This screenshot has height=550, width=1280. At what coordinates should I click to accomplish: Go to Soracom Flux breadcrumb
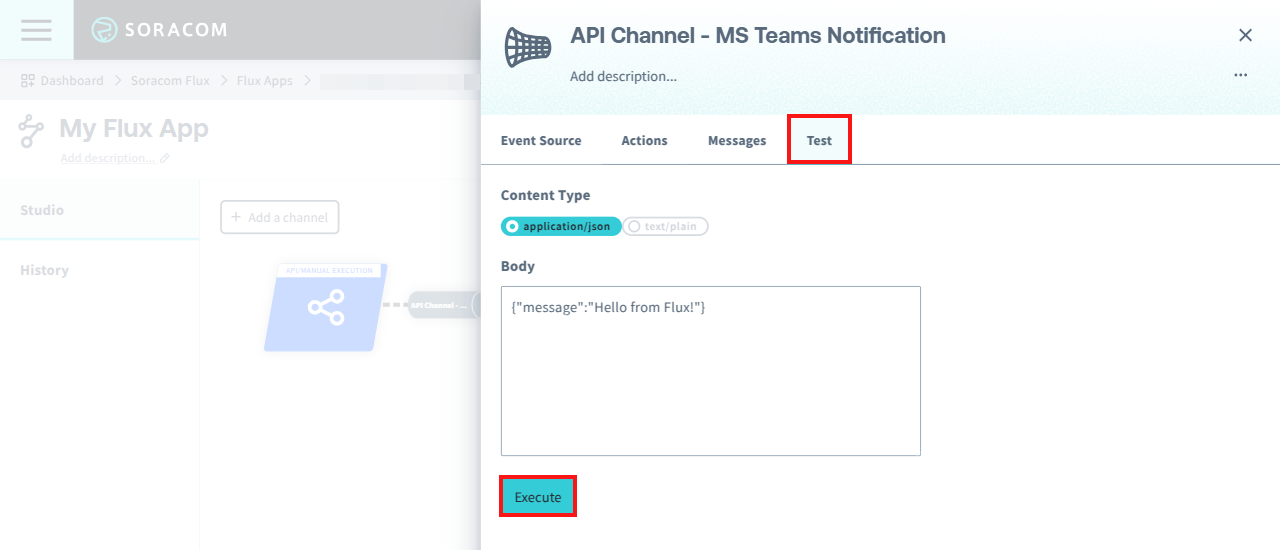click(170, 81)
